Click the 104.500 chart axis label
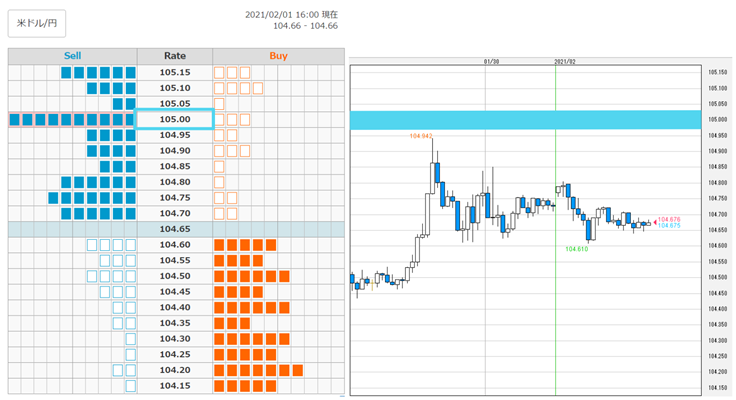Viewport: 736px width, 400px height. (x=717, y=277)
